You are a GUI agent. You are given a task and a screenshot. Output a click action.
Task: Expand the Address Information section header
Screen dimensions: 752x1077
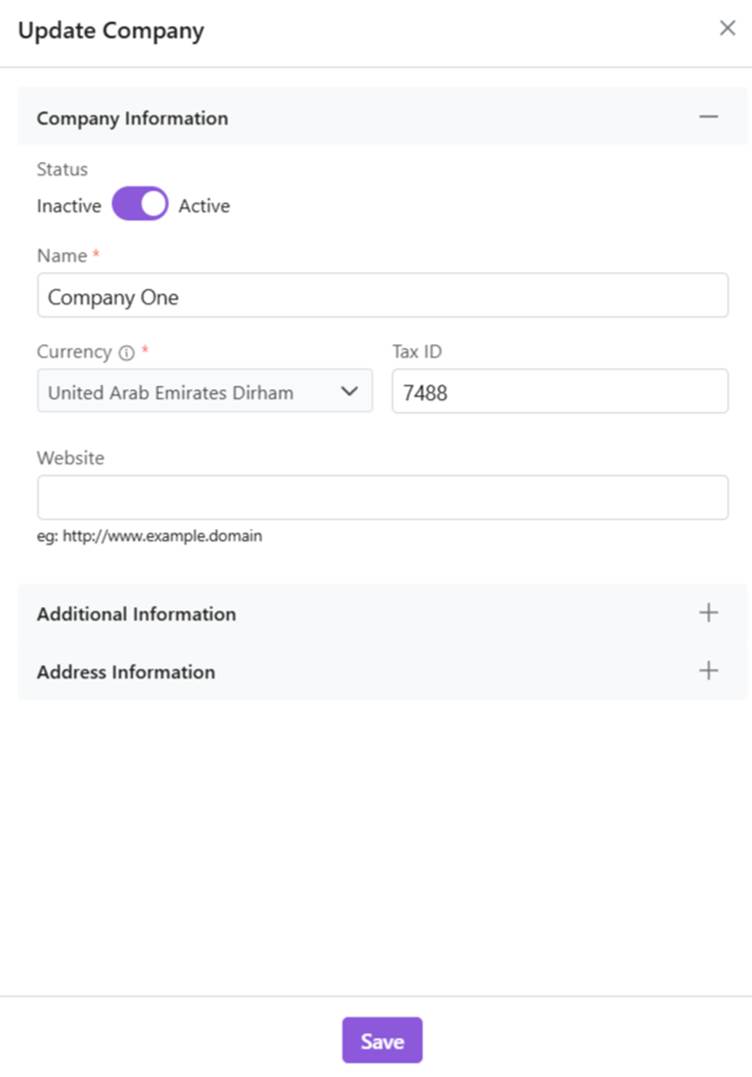coord(126,672)
